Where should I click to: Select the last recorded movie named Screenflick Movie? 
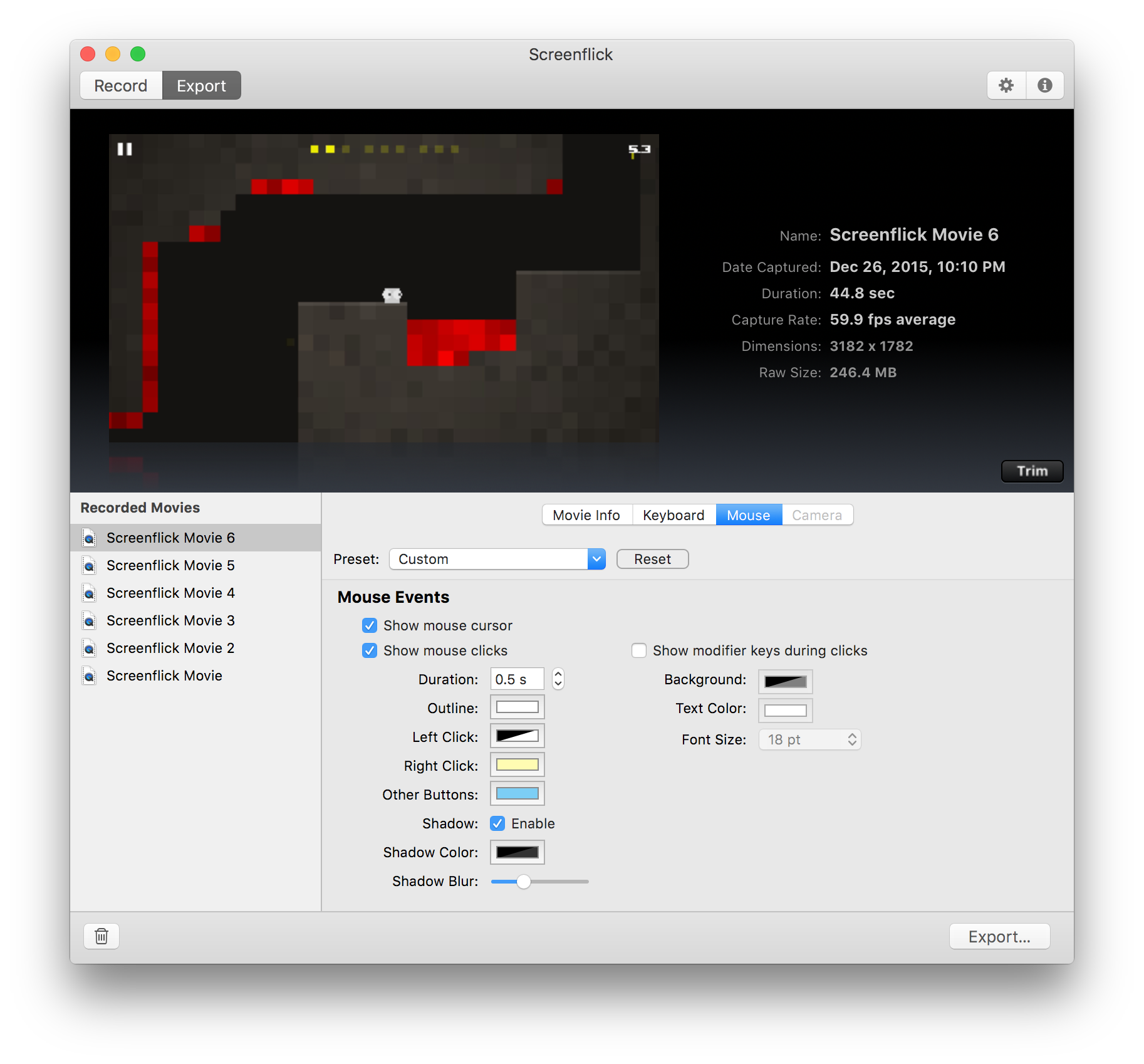coord(195,675)
